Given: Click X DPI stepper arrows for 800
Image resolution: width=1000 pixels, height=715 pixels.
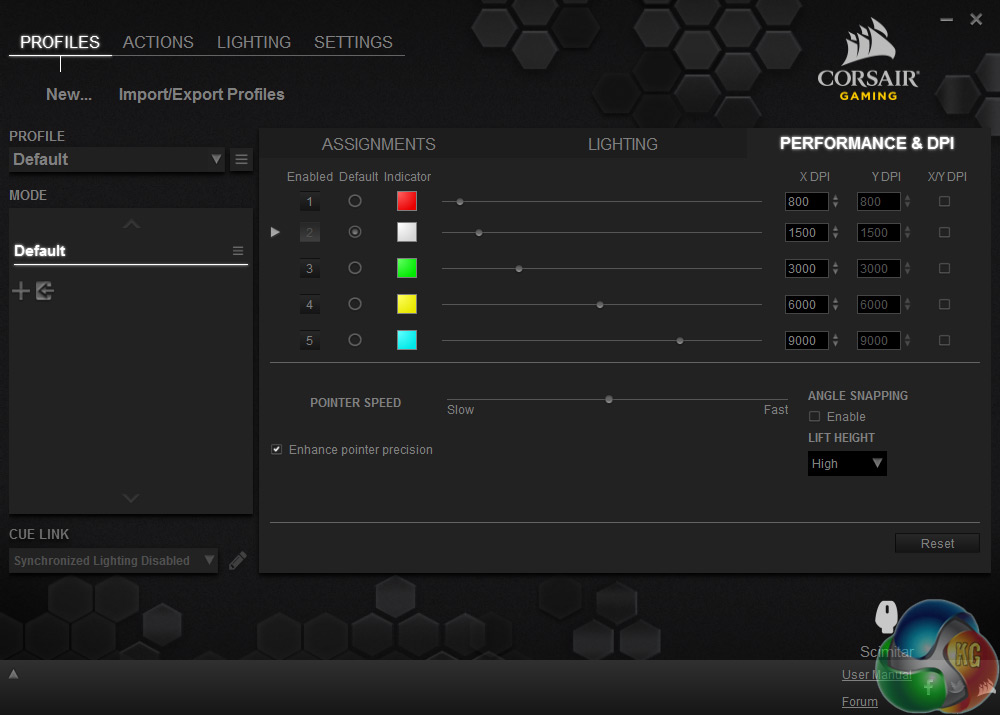Looking at the screenshot, I should click(x=835, y=202).
